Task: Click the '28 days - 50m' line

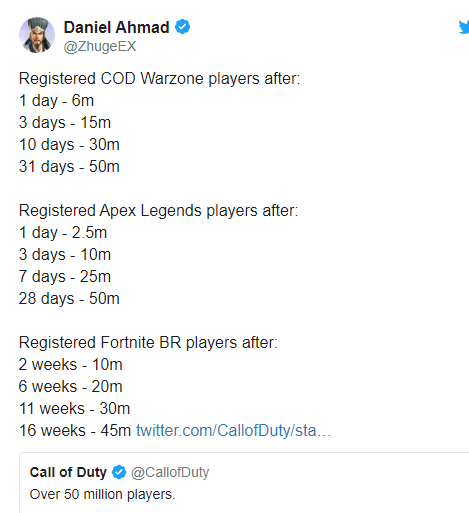Action: tap(69, 298)
